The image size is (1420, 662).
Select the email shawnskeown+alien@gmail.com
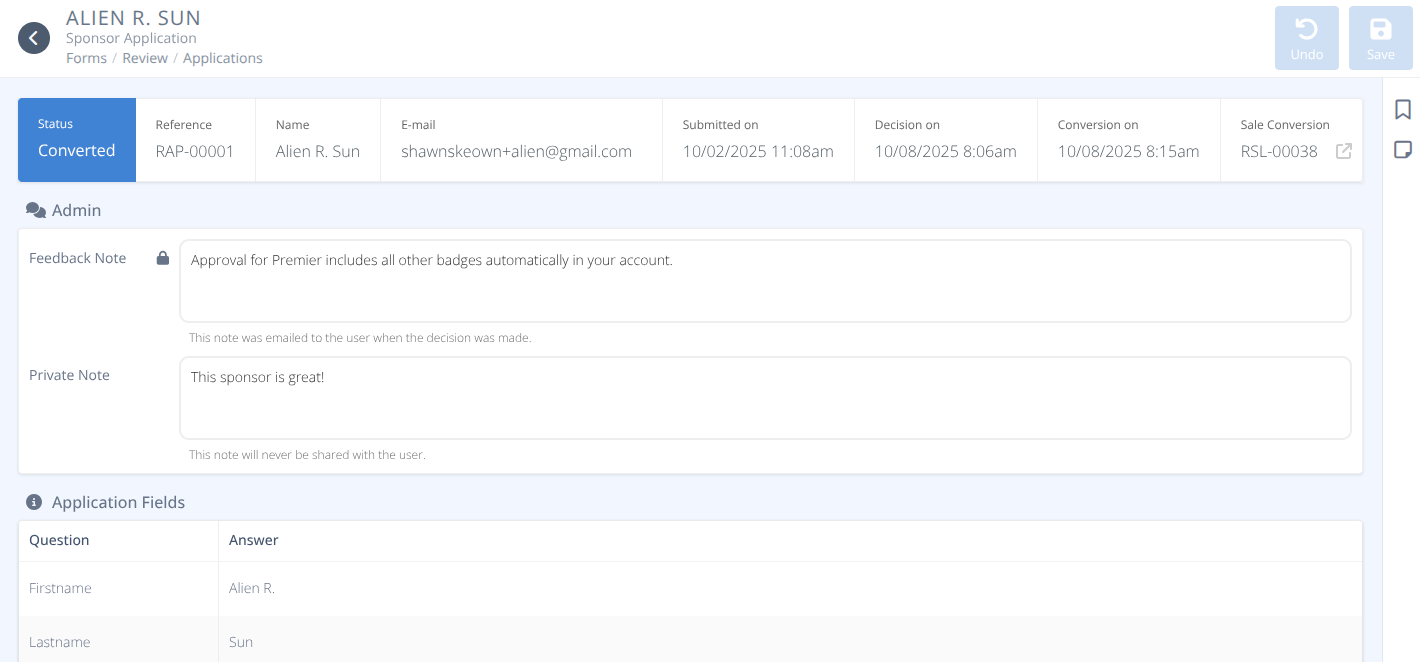(516, 151)
